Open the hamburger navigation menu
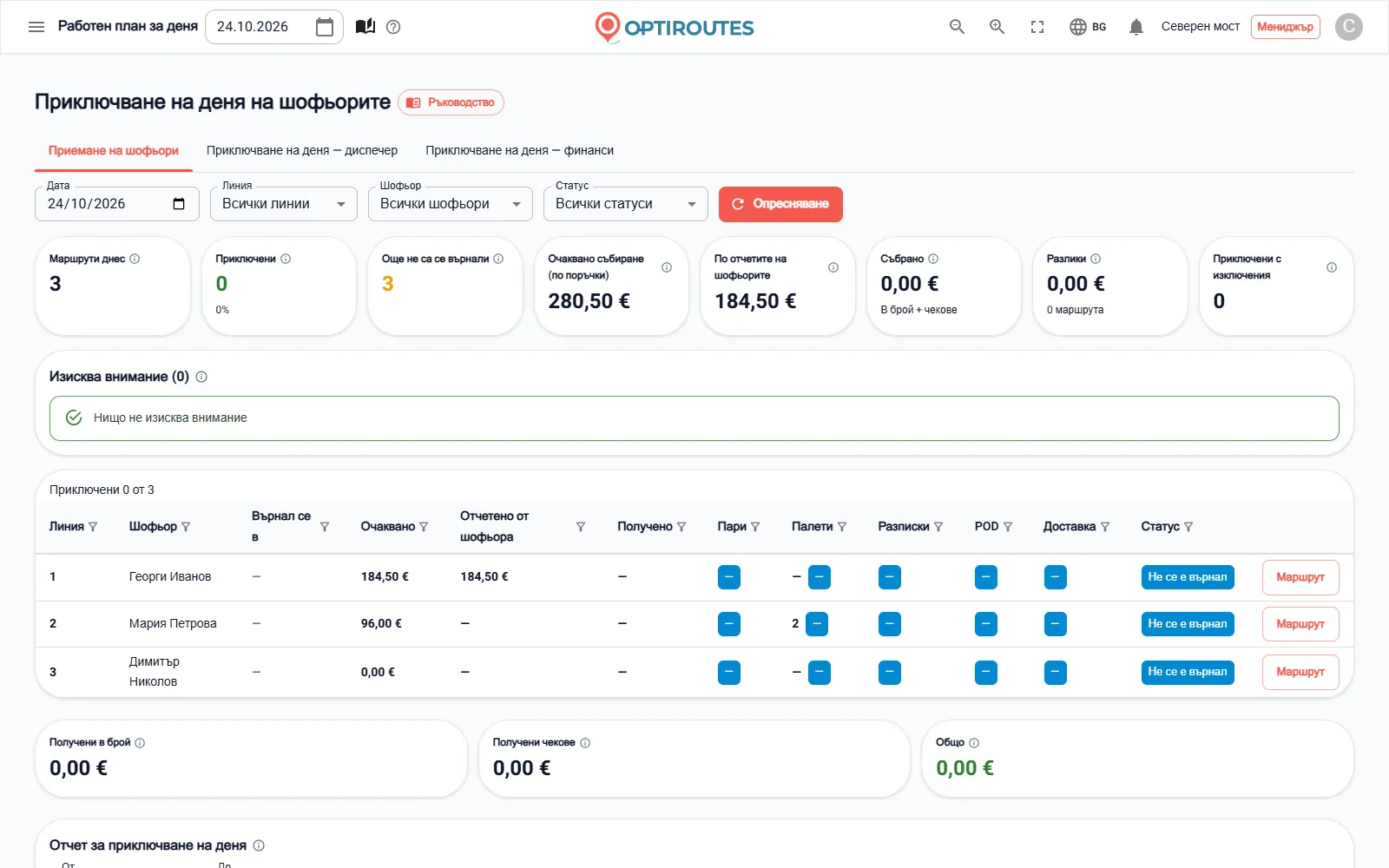This screenshot has height=868, width=1389. pos(36,27)
